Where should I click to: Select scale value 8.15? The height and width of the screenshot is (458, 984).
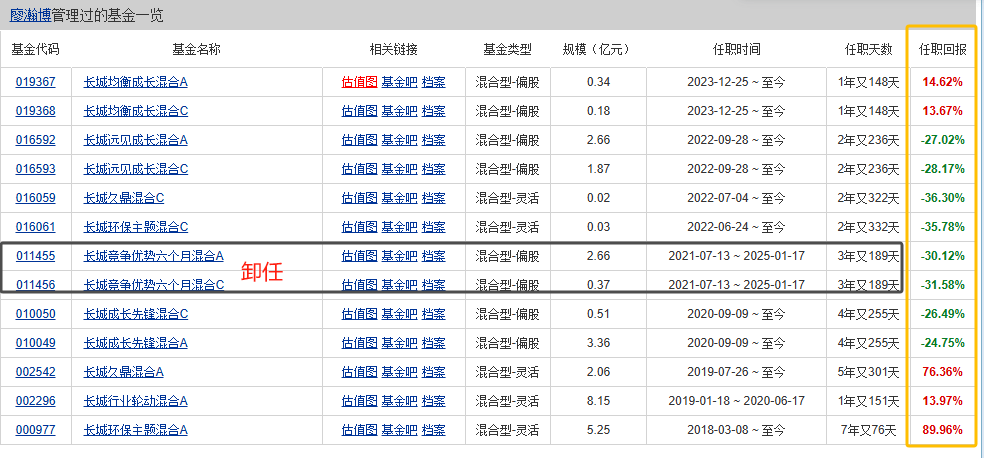pyautogui.click(x=599, y=400)
